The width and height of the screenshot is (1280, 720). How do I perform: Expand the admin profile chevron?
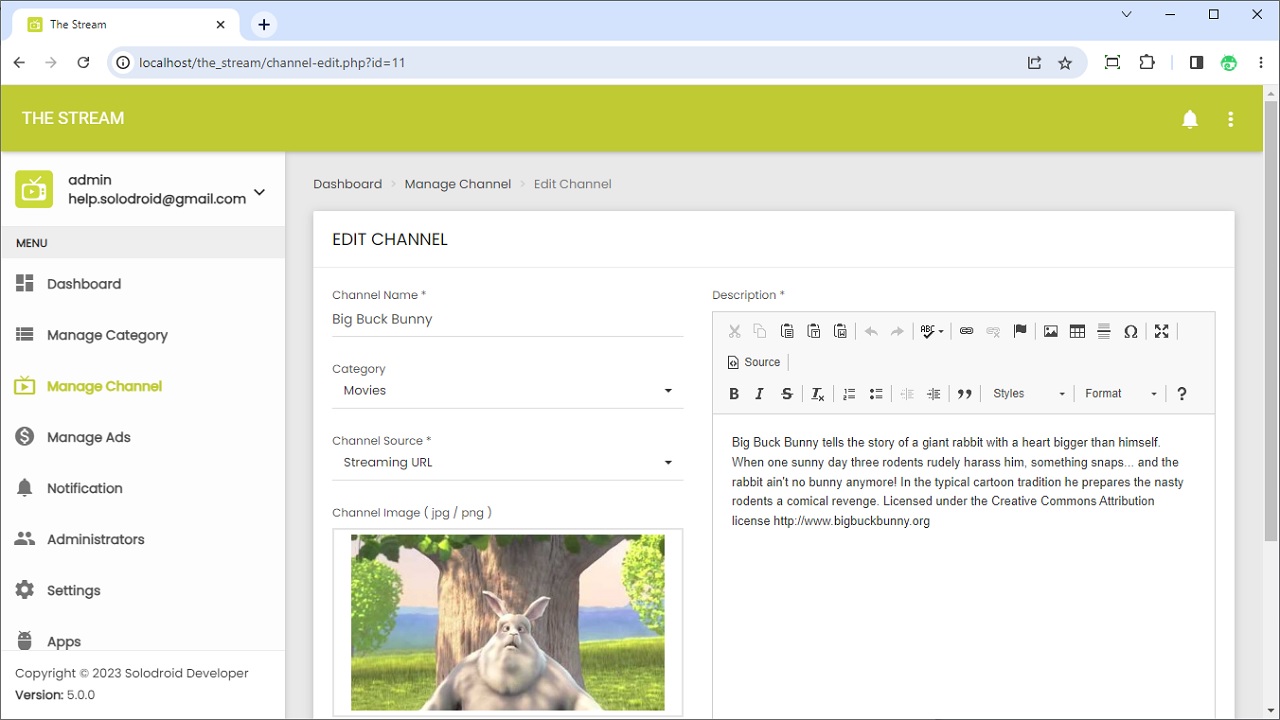260,192
